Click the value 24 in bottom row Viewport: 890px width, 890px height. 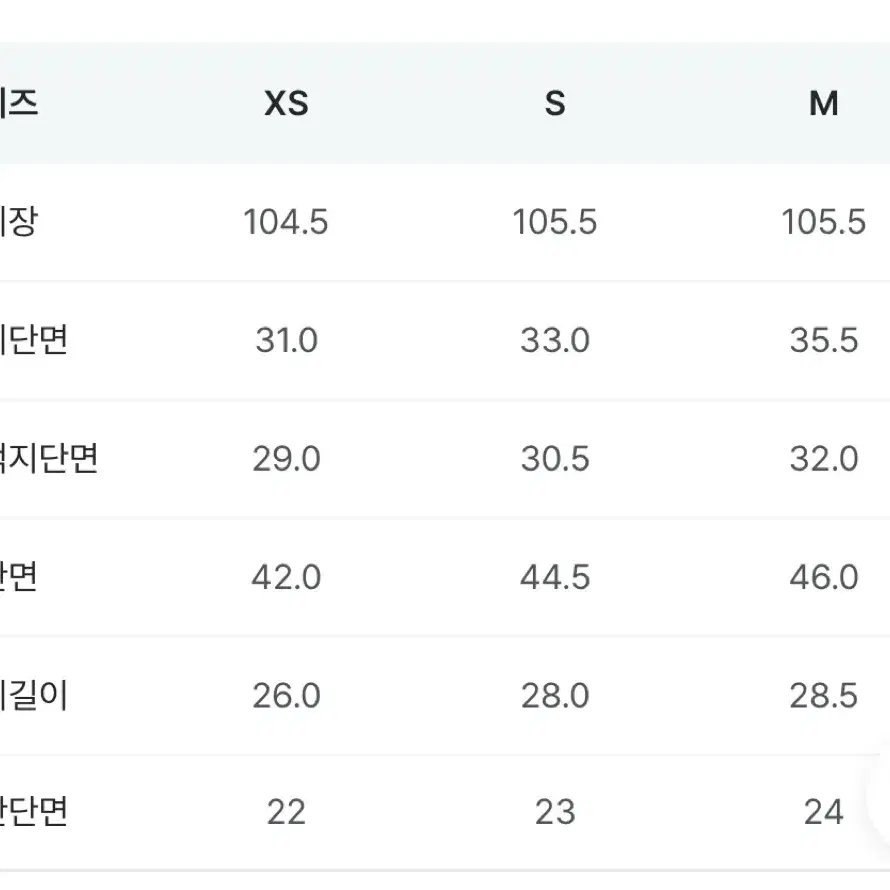click(824, 812)
